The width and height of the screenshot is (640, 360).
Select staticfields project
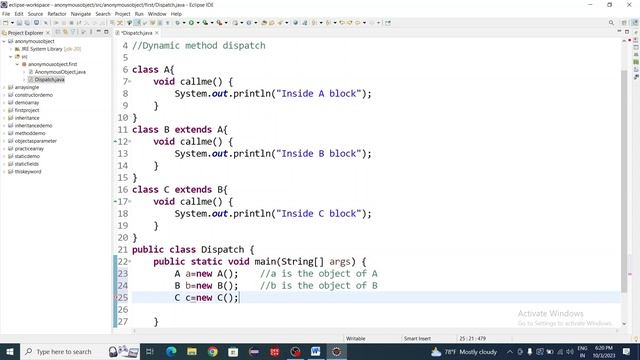(27, 164)
